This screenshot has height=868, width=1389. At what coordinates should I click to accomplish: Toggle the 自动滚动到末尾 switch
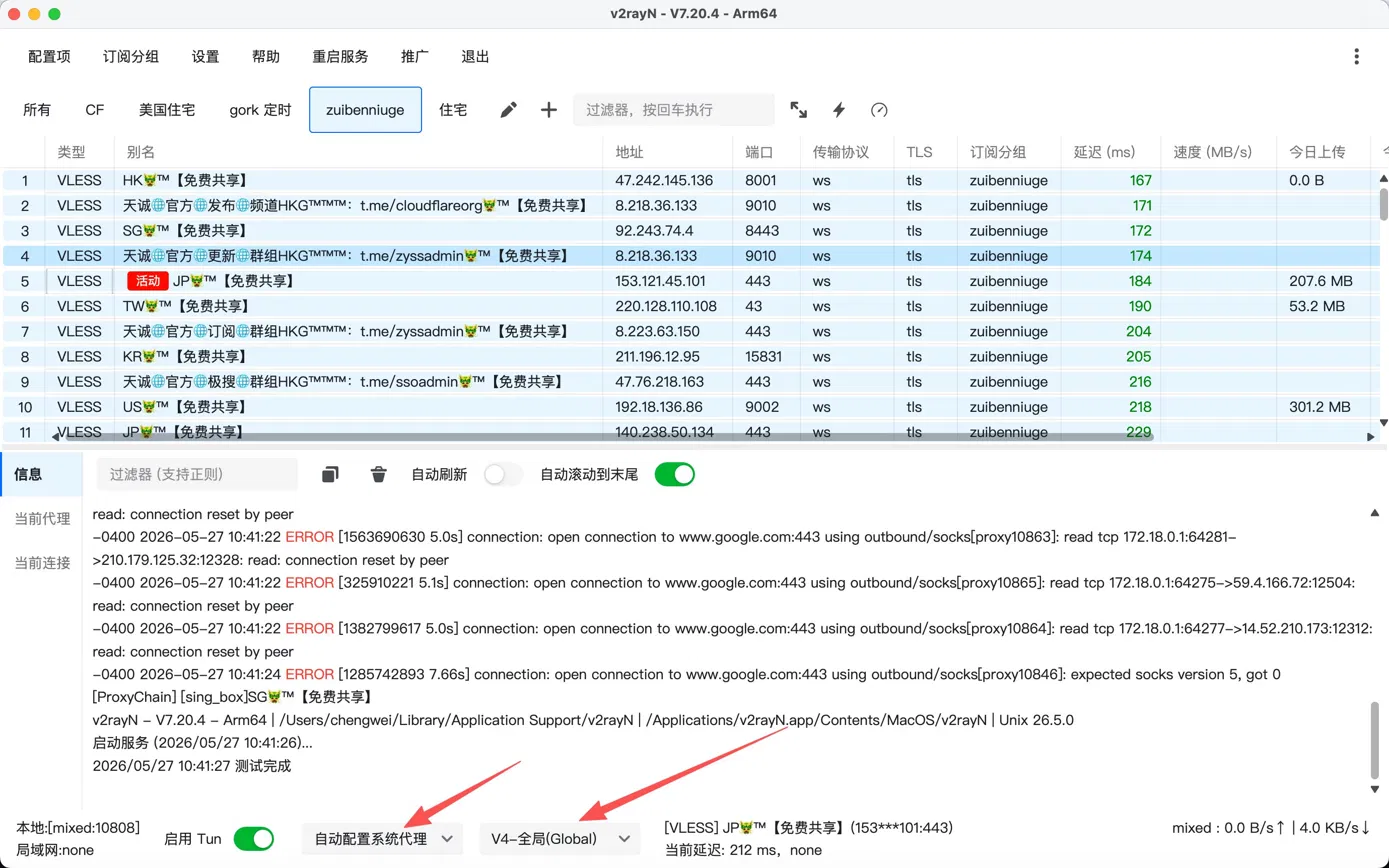coord(675,475)
